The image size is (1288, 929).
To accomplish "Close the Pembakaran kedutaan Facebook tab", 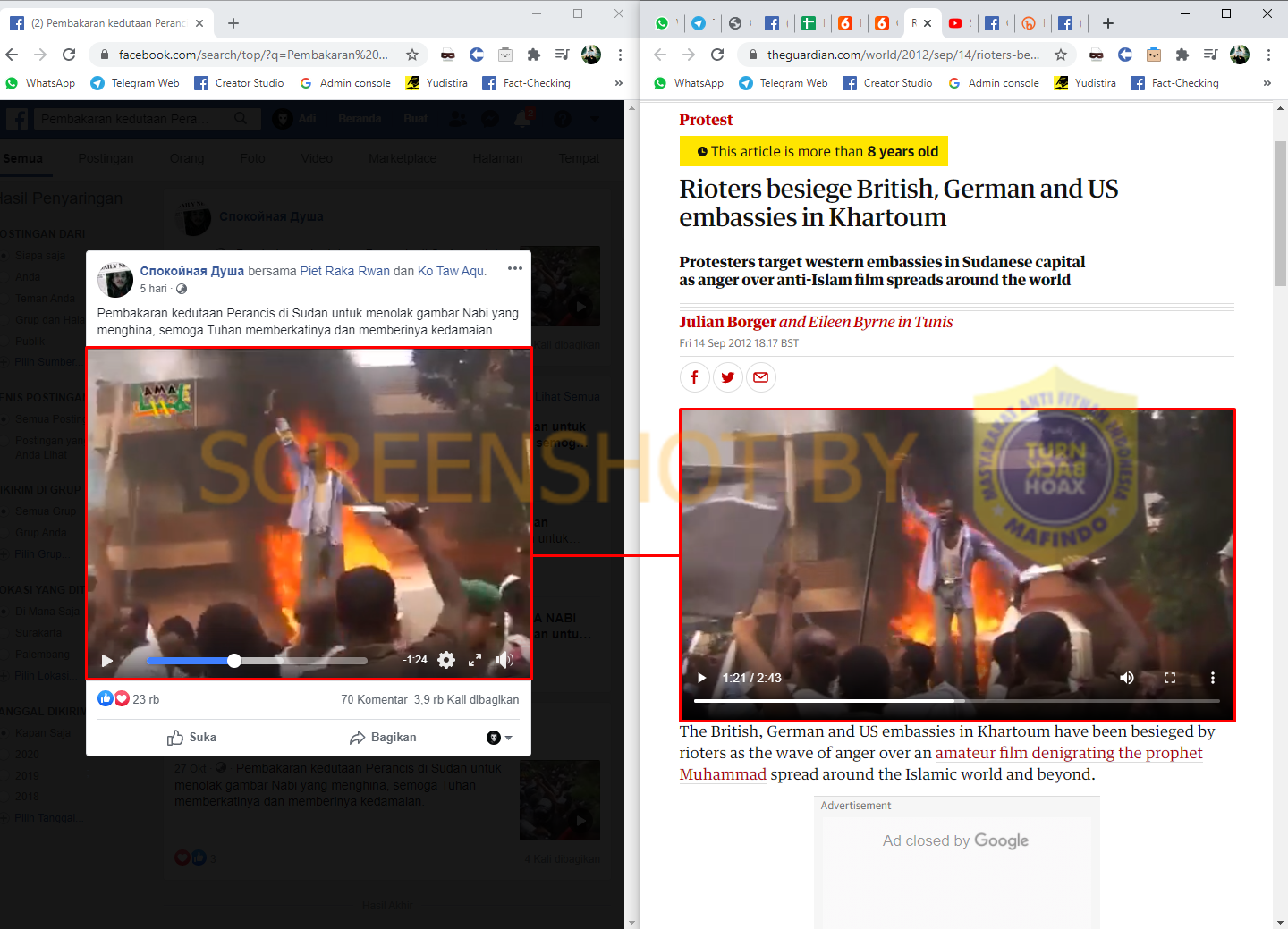I will click(199, 23).
